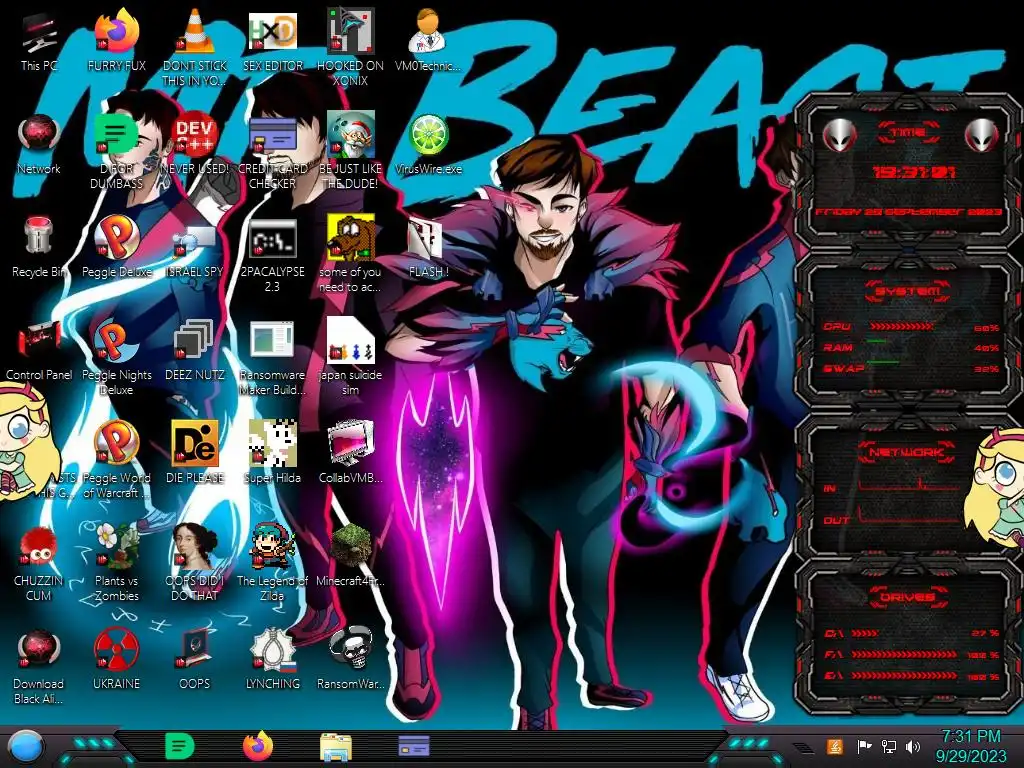Select the RansomWar skull icon
The image size is (1024, 768).
350,648
